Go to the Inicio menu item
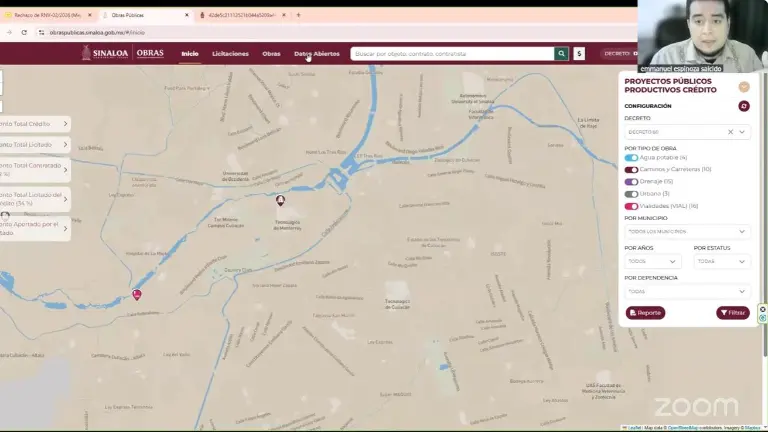Viewport: 768px width, 432px height. tap(190, 54)
